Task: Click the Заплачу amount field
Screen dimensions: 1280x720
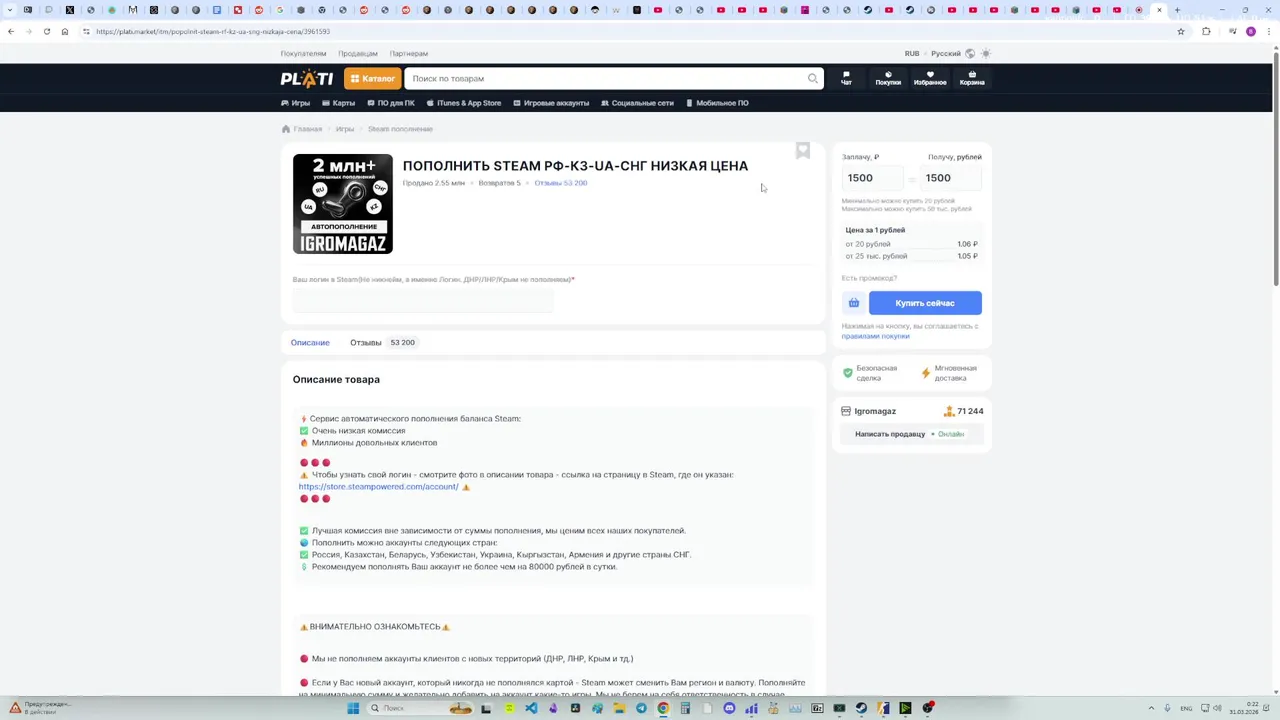Action: 873,178
